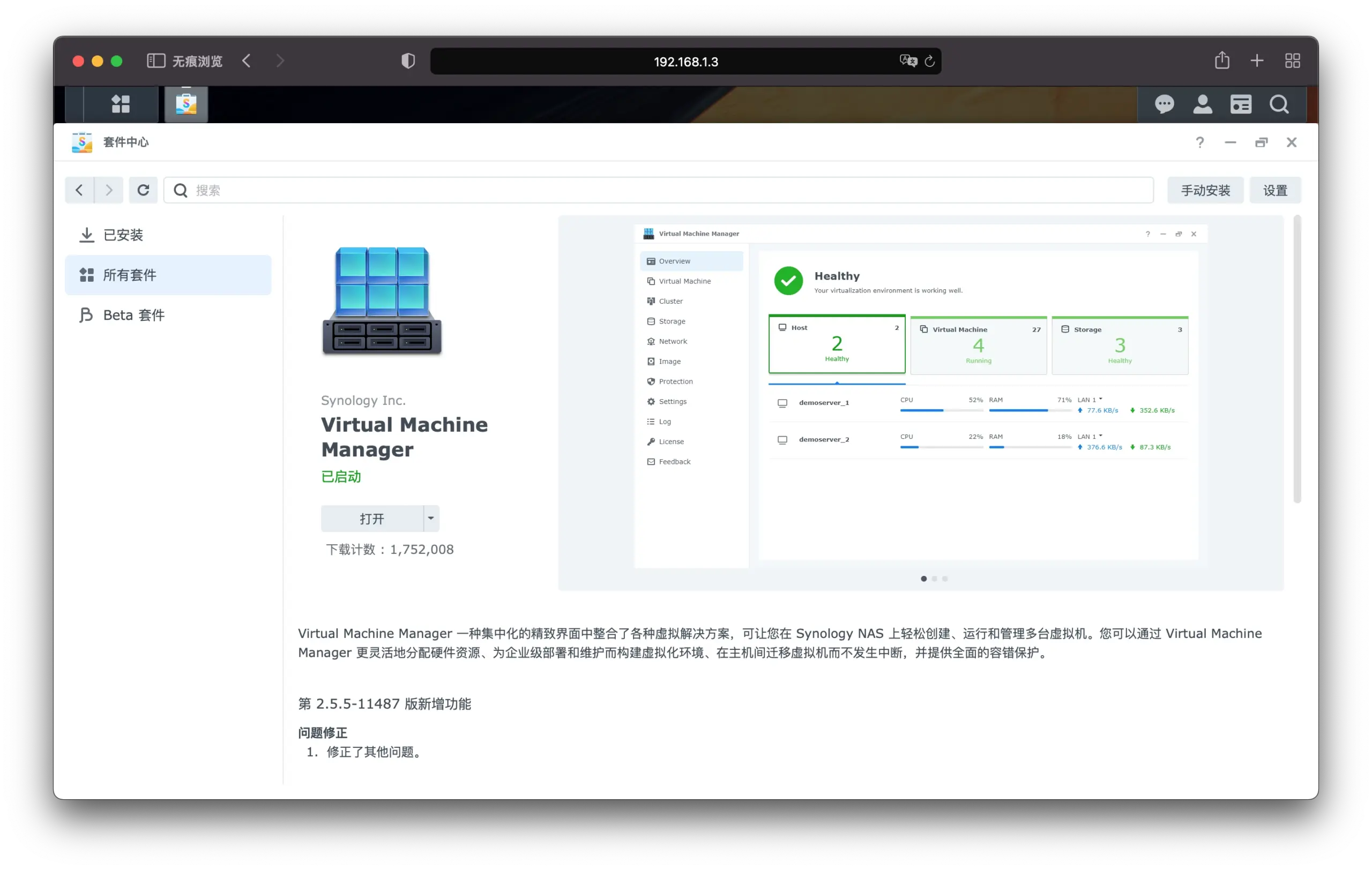Select the Installed (已安装) sidebar item
This screenshot has height=870, width=1372.
(x=168, y=235)
